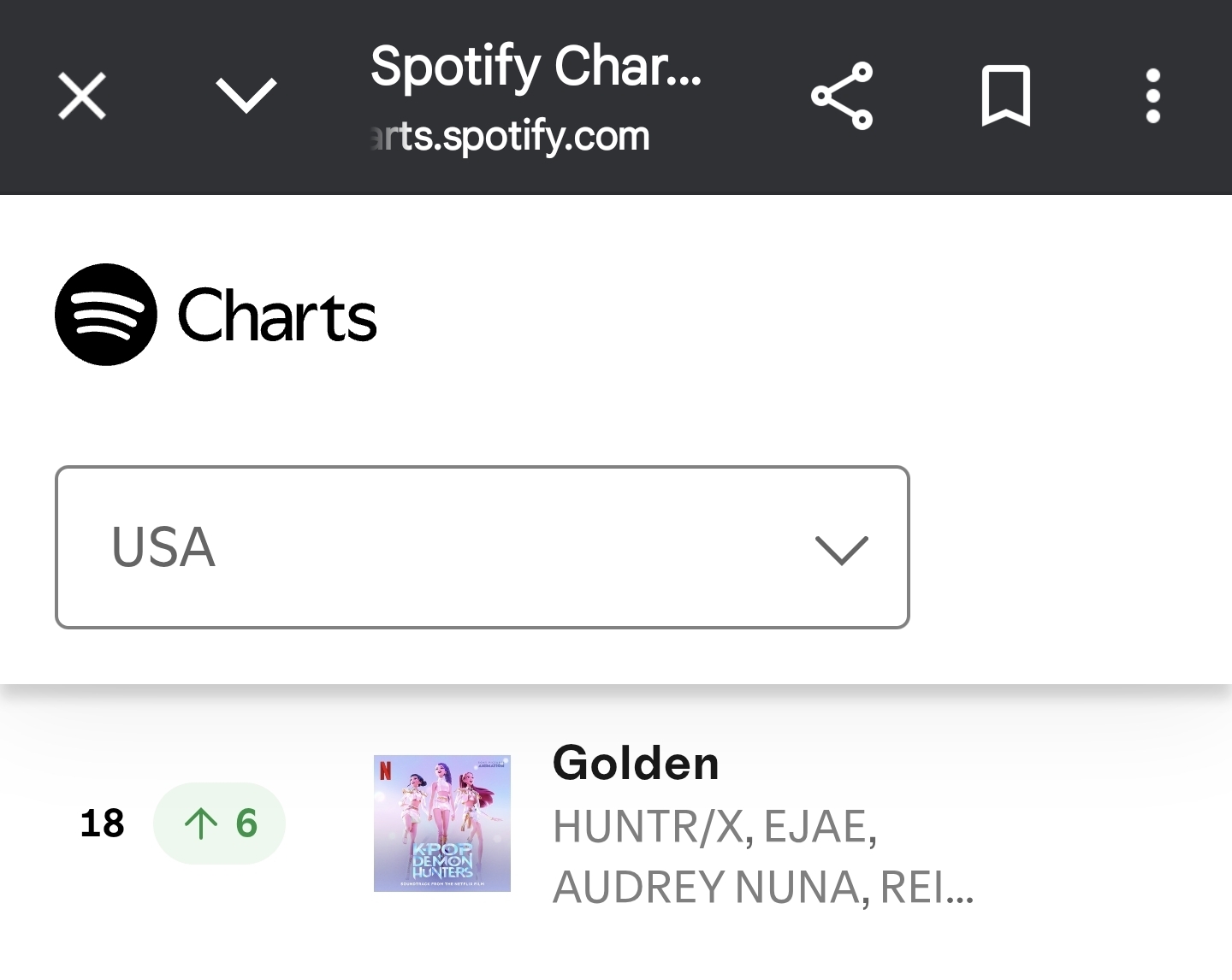Minimize the custom tab using the down chevron
The height and width of the screenshot is (980, 1232).
246,96
